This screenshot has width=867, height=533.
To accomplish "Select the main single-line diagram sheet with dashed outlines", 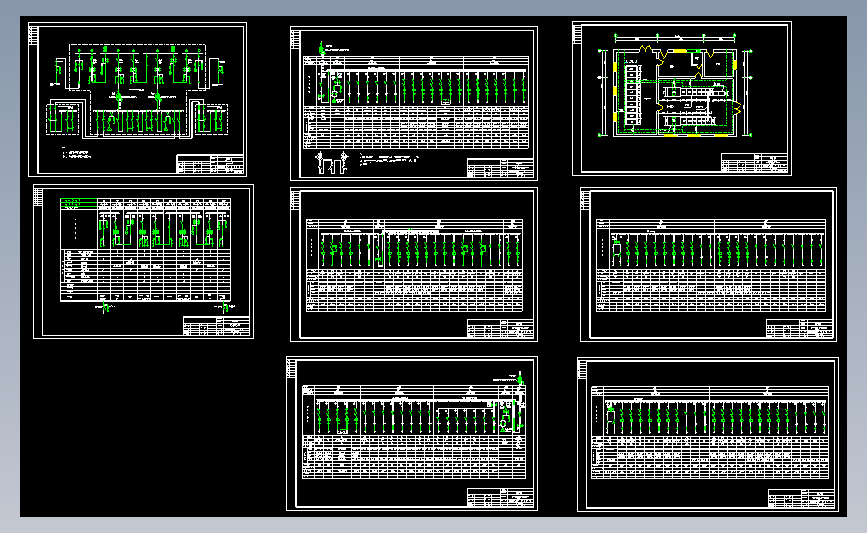I will (137, 100).
